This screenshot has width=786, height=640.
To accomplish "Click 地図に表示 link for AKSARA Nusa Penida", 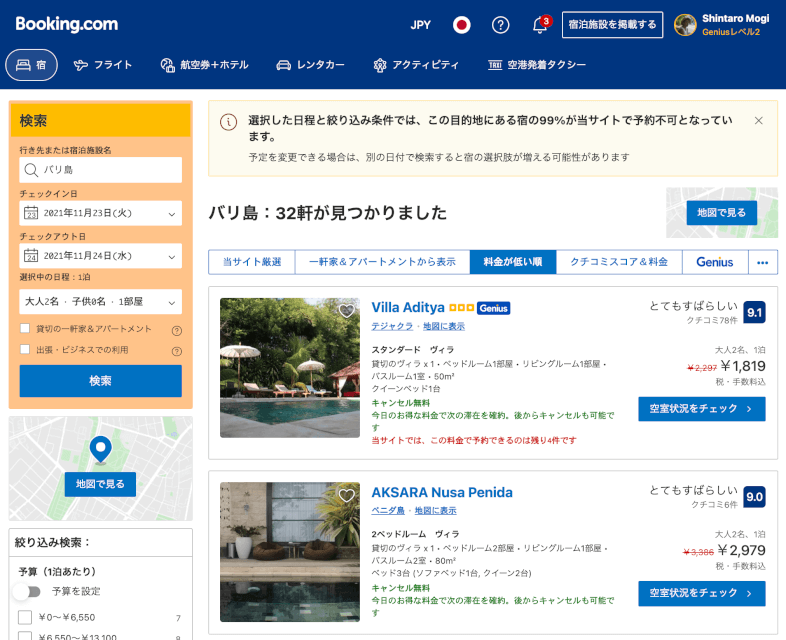I will (435, 511).
